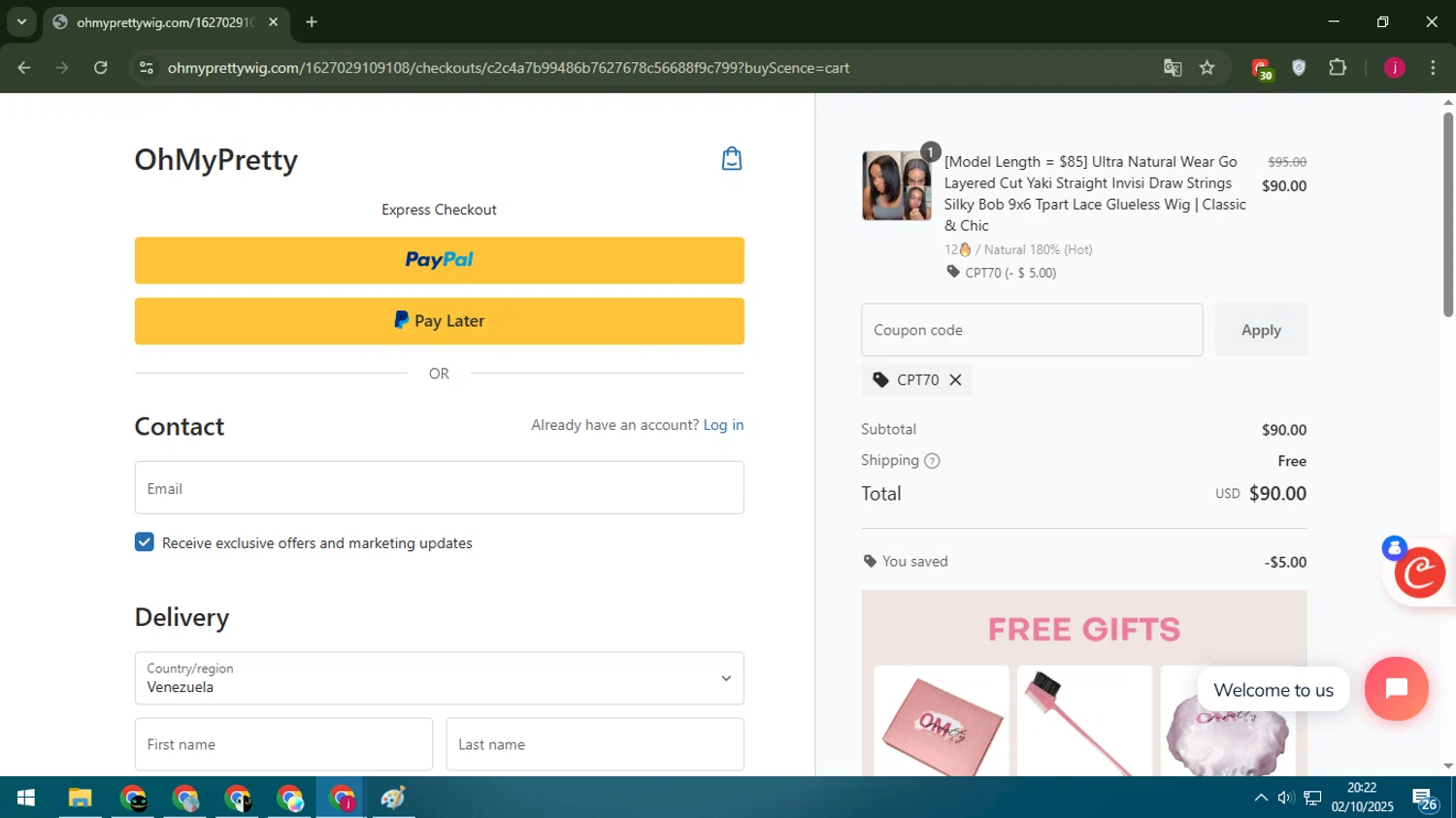Open the orange chat bubble widget
The width and height of the screenshot is (1456, 818).
point(1396,689)
